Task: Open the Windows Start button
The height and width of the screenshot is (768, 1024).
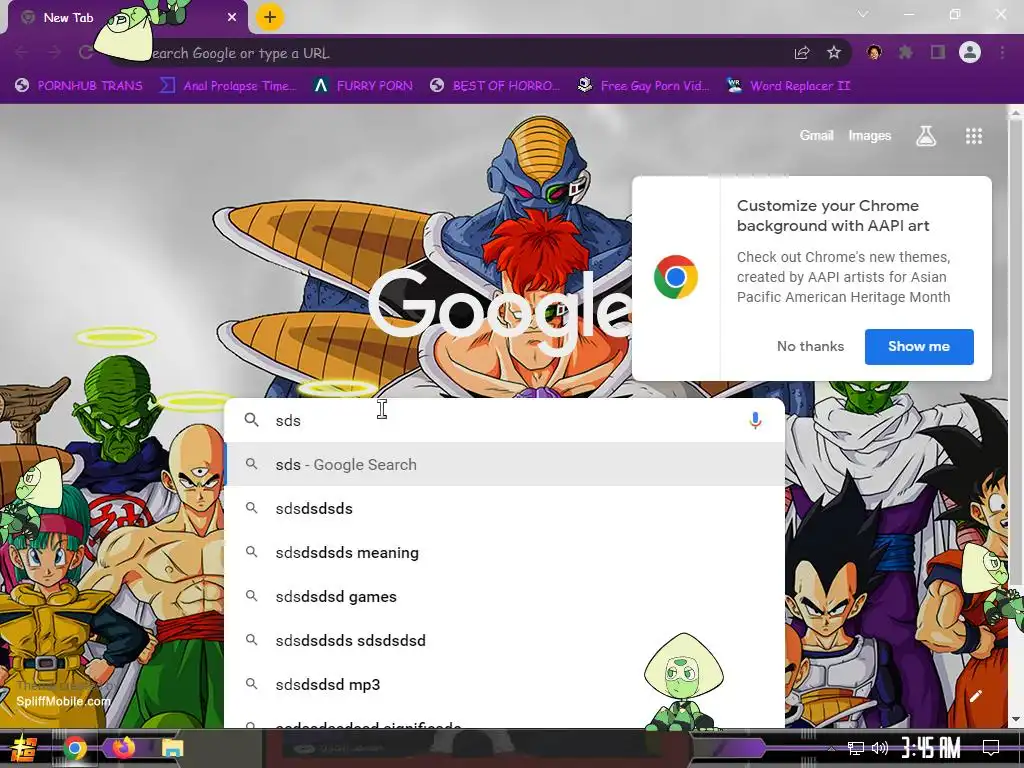Action: [22, 748]
